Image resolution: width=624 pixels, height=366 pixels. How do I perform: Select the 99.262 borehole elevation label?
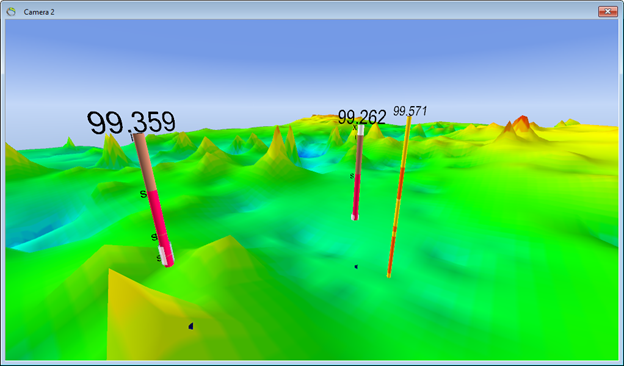[362, 117]
